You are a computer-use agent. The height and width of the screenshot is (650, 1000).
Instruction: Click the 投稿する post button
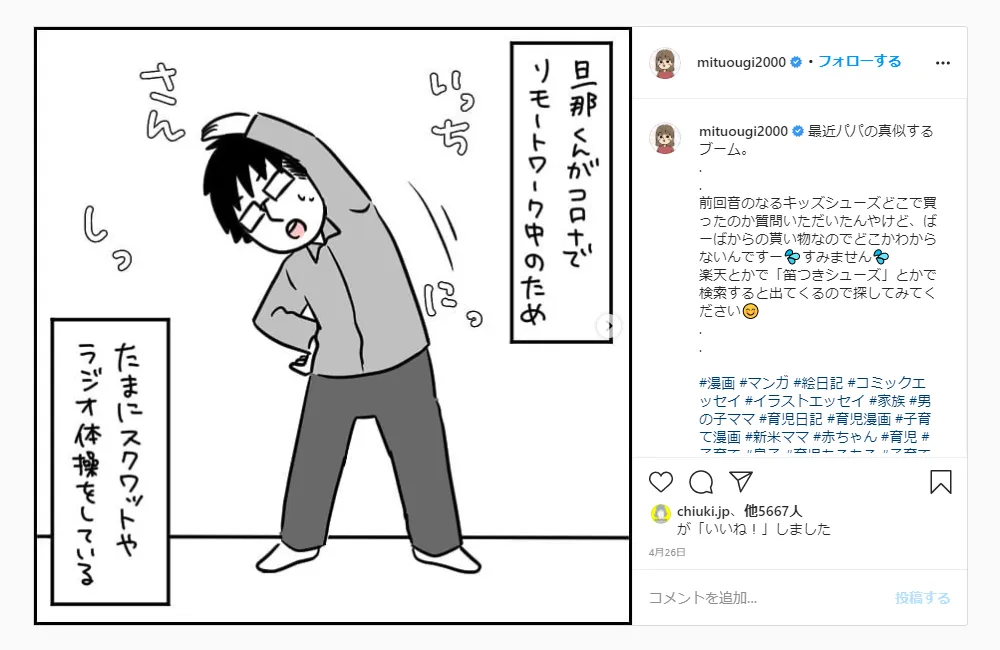point(922,598)
